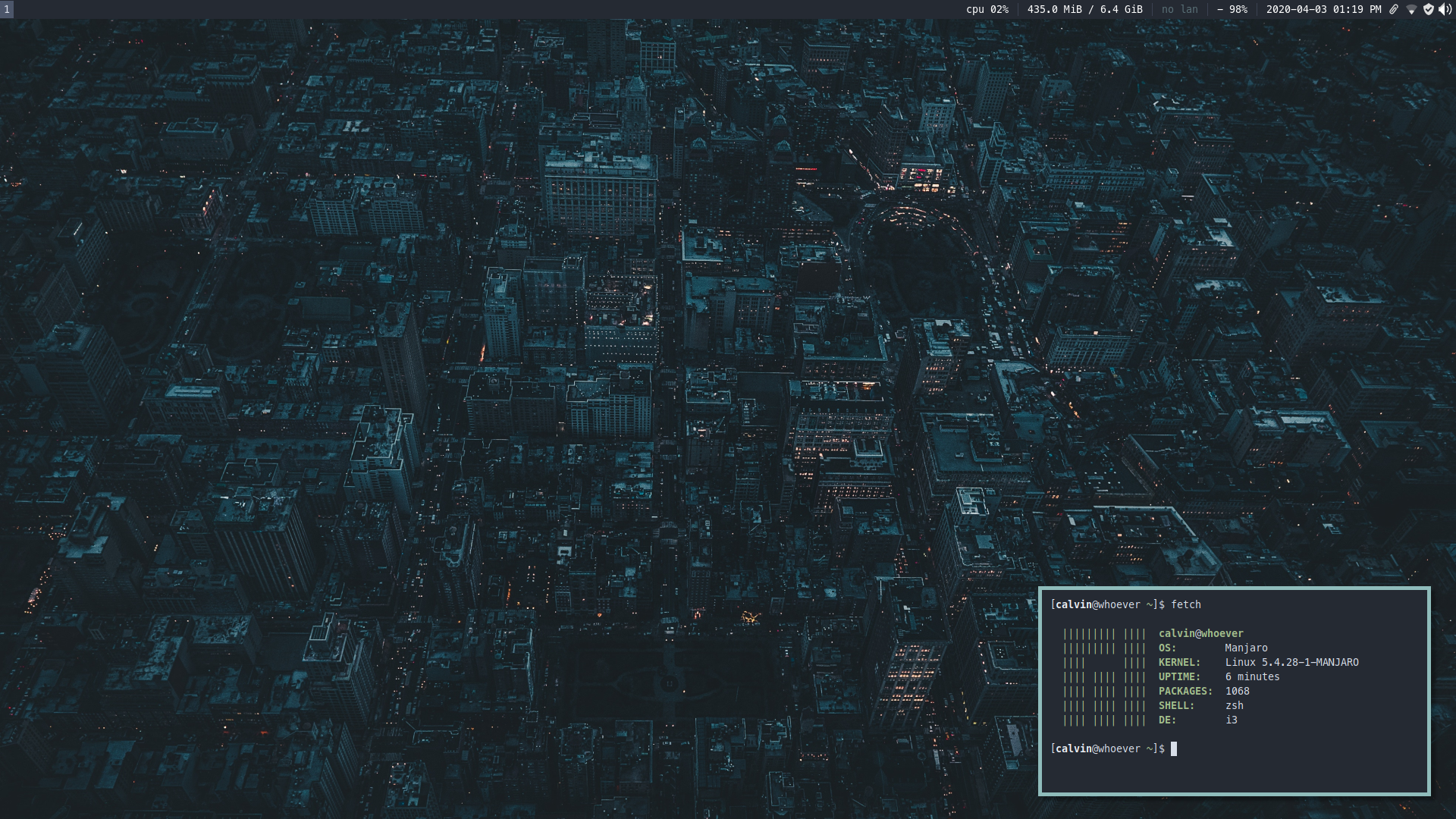Click the 'SHELL:' label in terminal
Image resolution: width=1456 pixels, height=819 pixels.
click(1176, 705)
